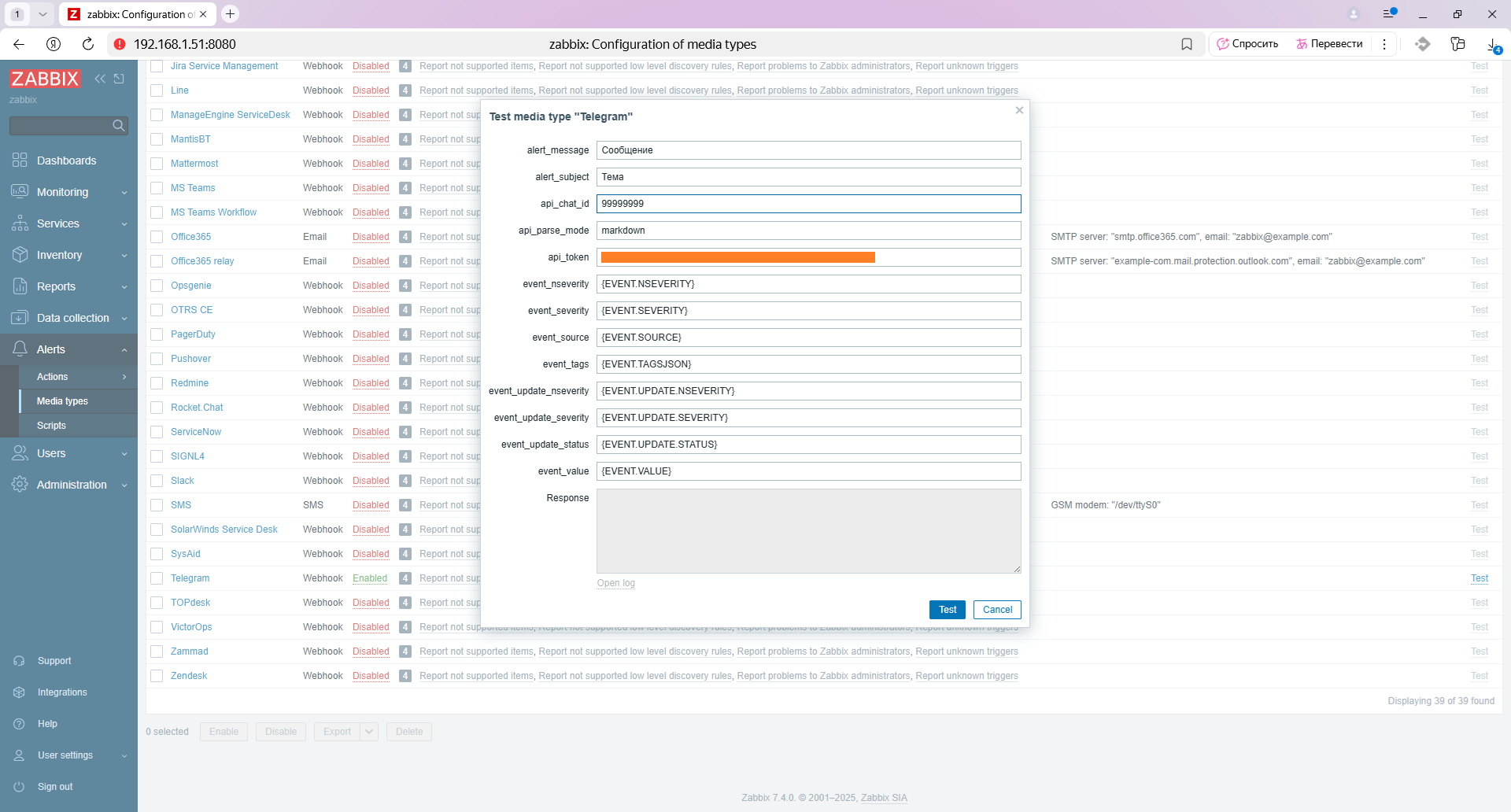This screenshot has height=812, width=1511.
Task: Click the not-secure warning icon in address bar
Action: point(120,44)
